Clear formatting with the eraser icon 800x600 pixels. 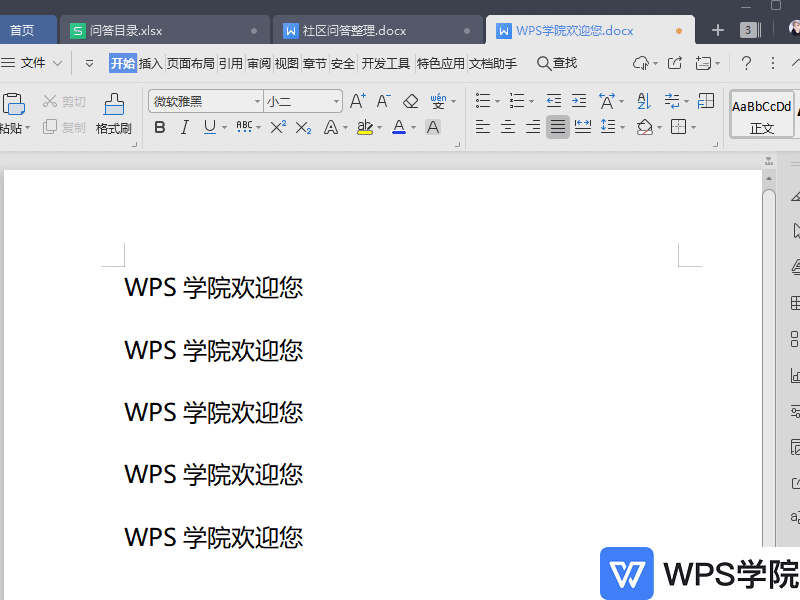click(411, 101)
